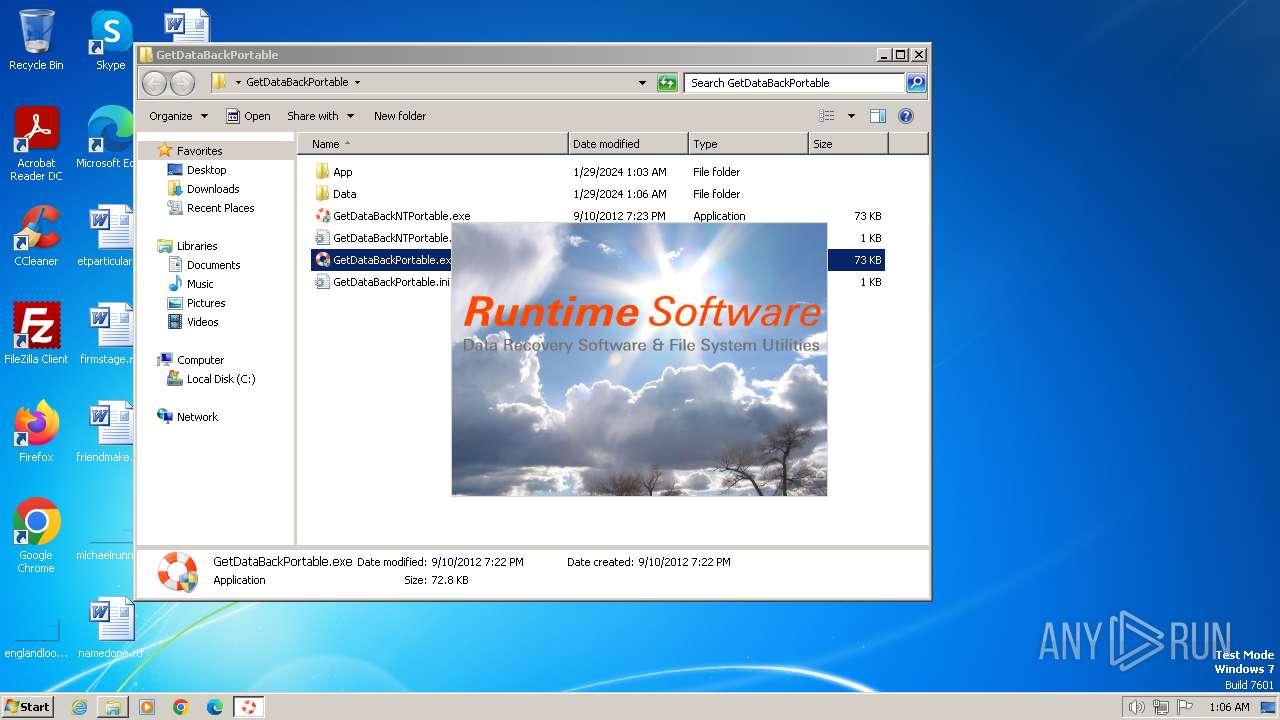Sort by Type column header
The width and height of the screenshot is (1280, 720).
coord(748,144)
